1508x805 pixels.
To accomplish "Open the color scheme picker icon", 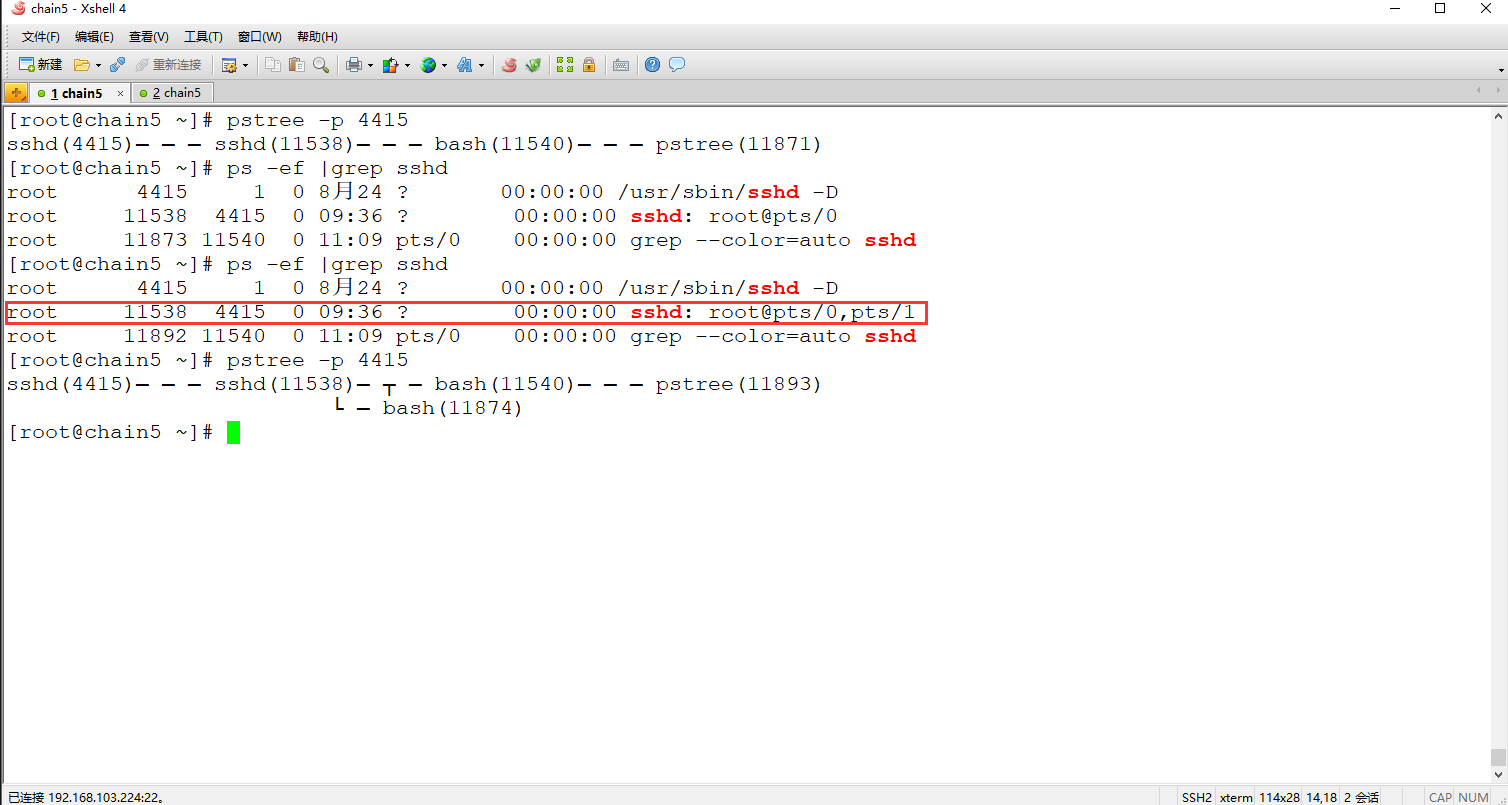I will click(x=390, y=64).
